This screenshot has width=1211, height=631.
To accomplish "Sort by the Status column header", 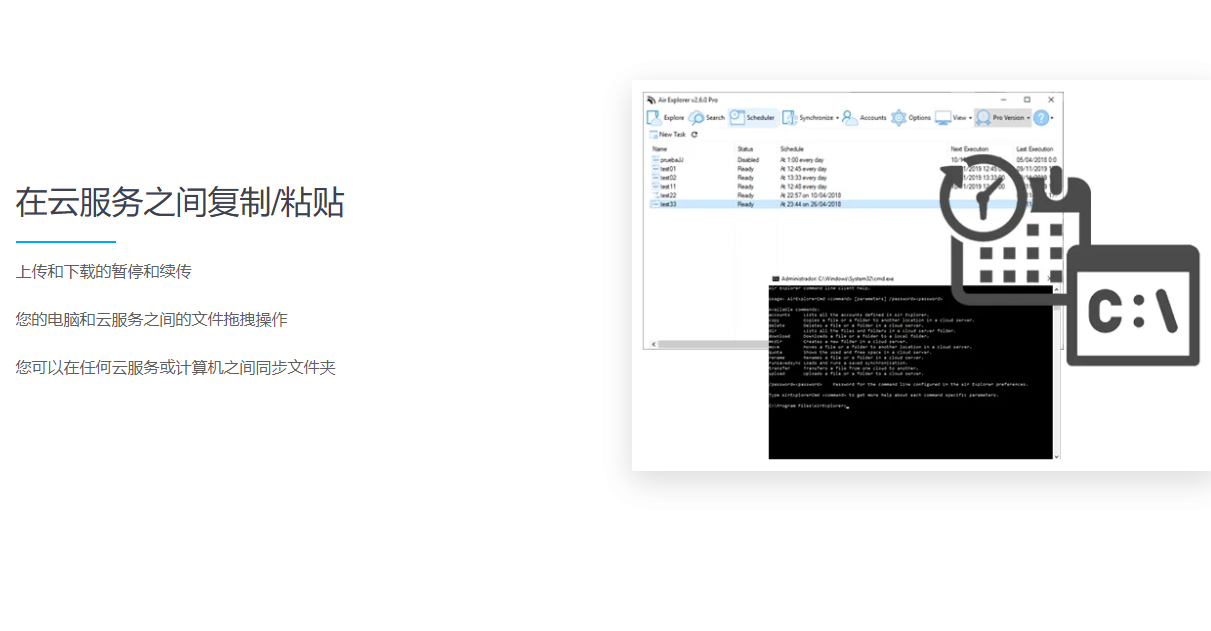I will (x=745, y=149).
